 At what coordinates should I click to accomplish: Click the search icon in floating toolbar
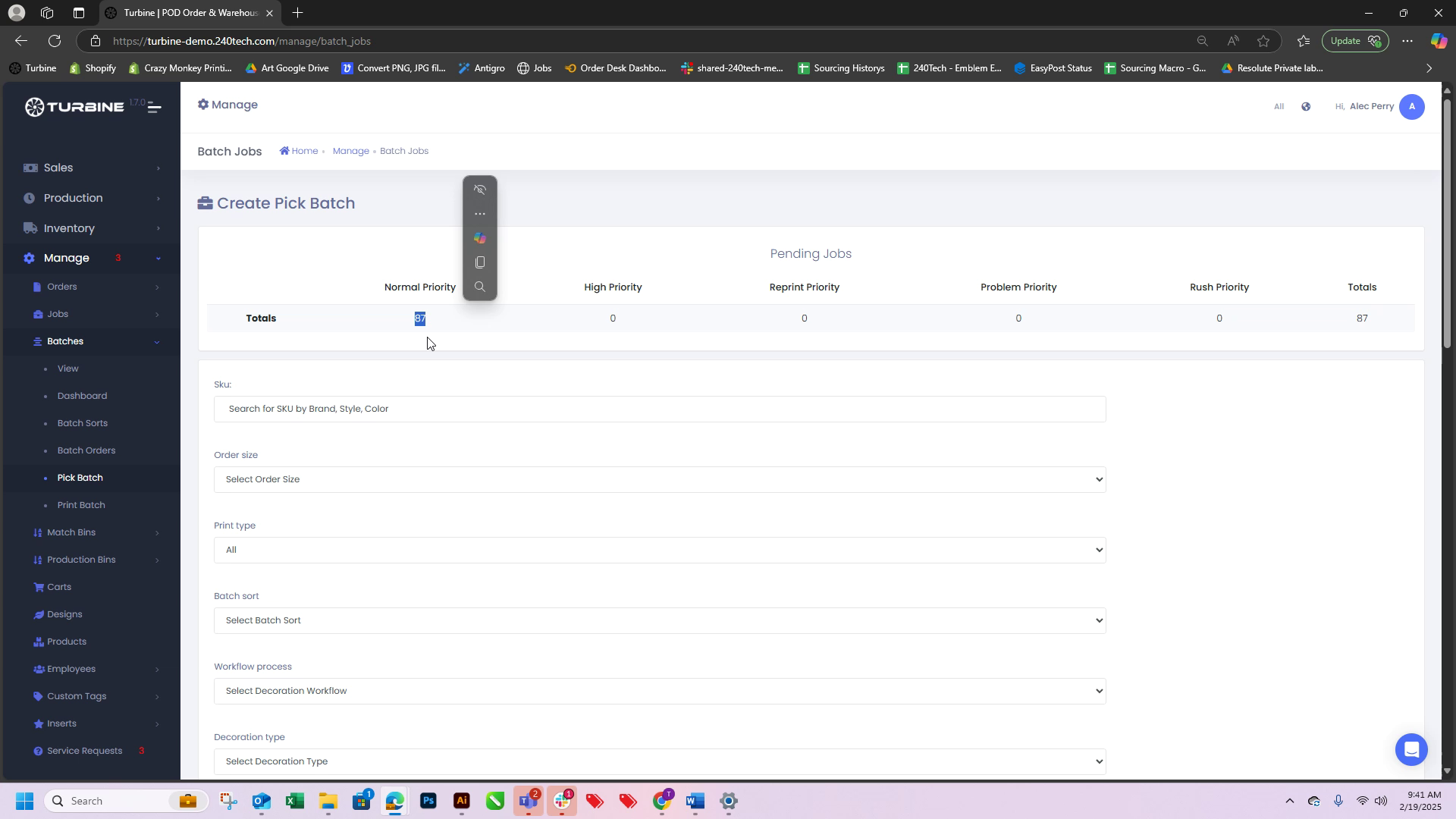(479, 287)
